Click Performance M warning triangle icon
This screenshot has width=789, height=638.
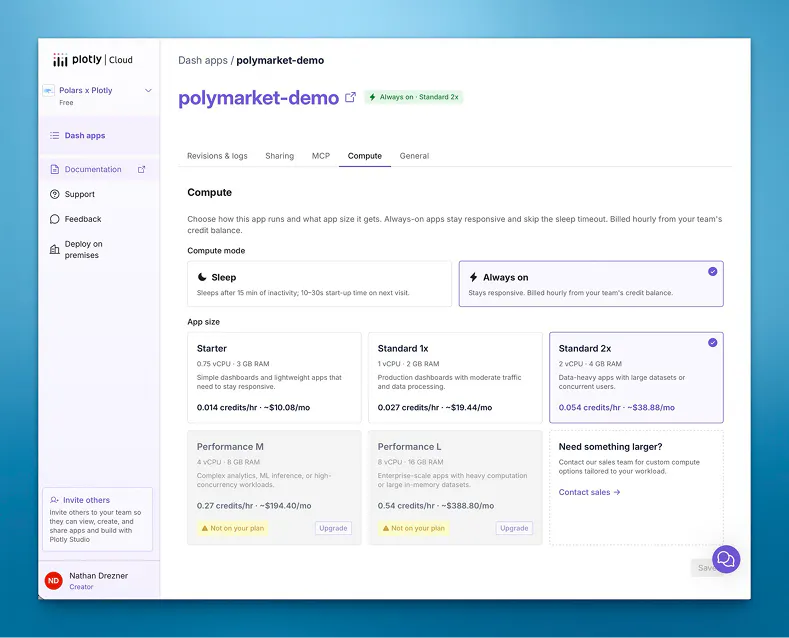click(205, 528)
